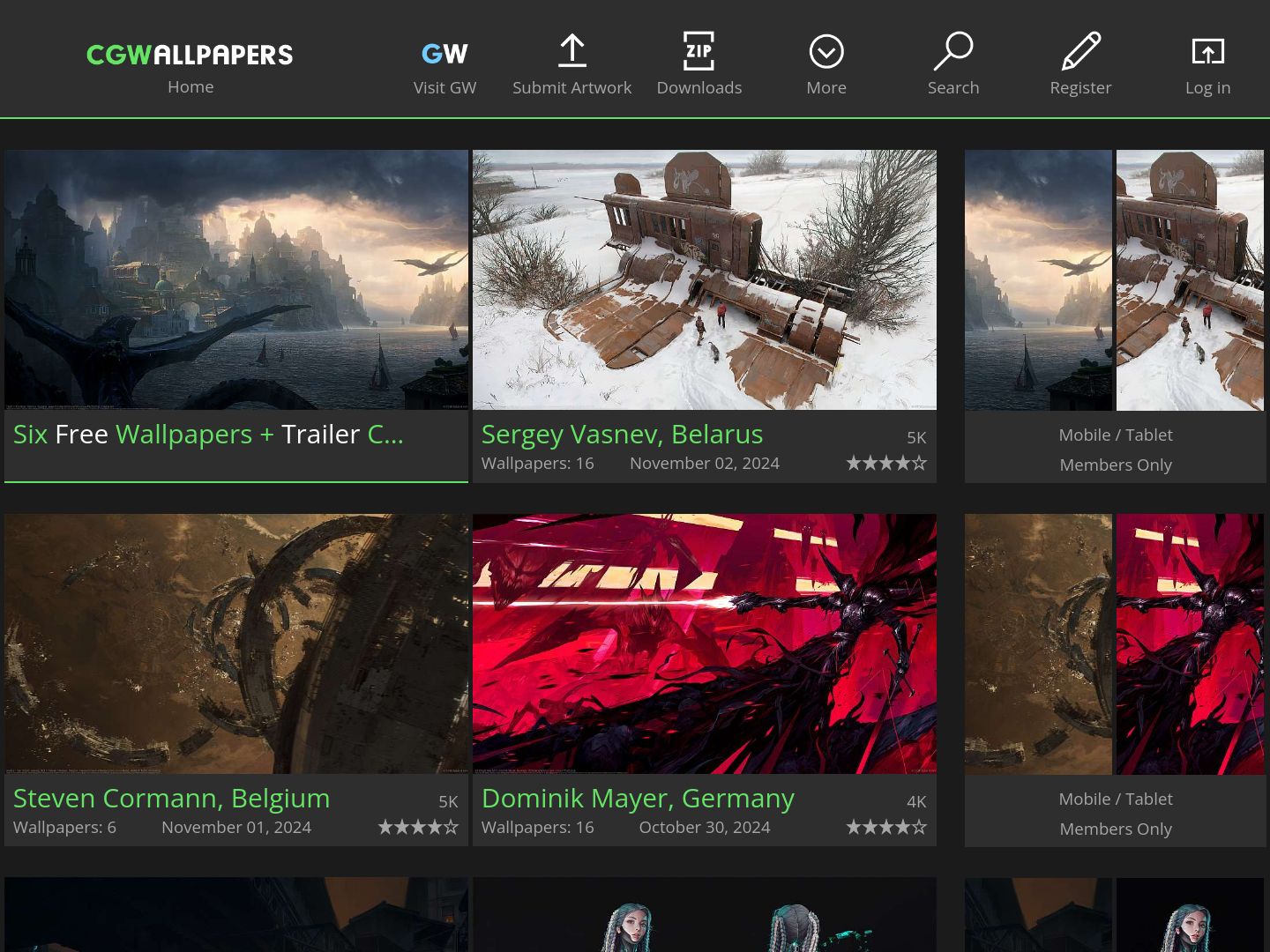Open the mobile fantasy city thumbnail

(x=1038, y=279)
